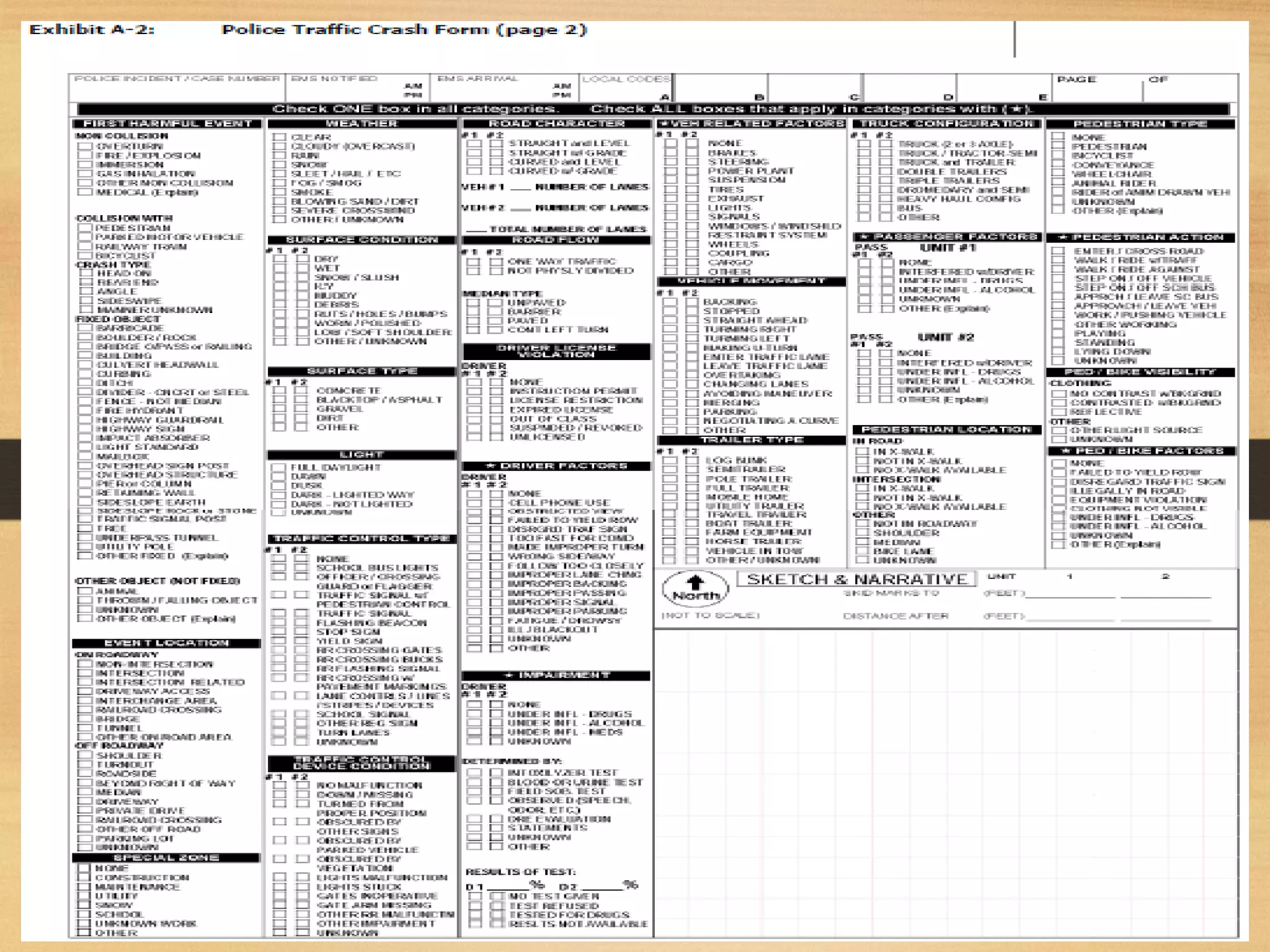This screenshot has width=1270, height=952.
Task: Mark CONSTRUCTION under Special Zone
Action: pyautogui.click(x=84, y=878)
